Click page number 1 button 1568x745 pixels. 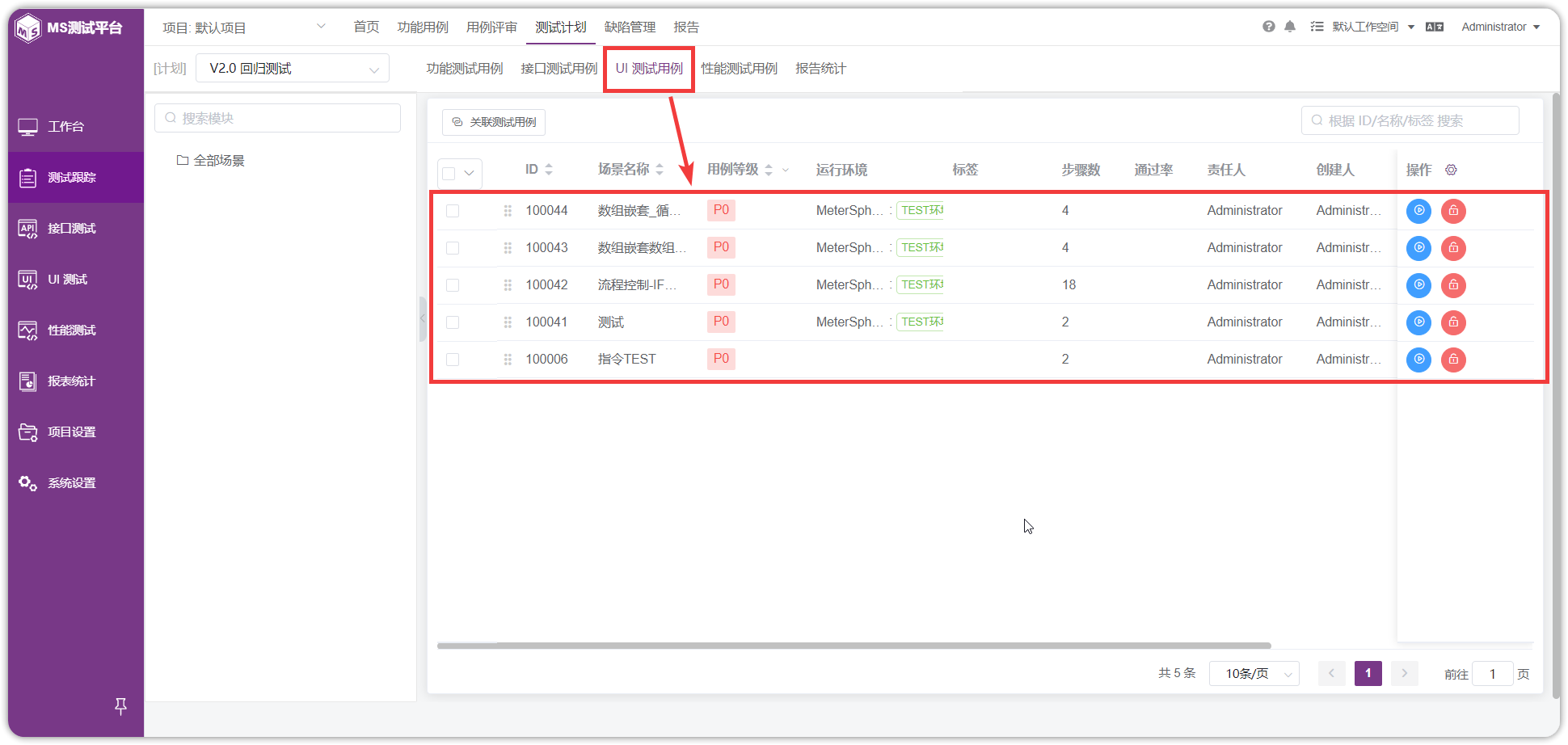coord(1368,673)
